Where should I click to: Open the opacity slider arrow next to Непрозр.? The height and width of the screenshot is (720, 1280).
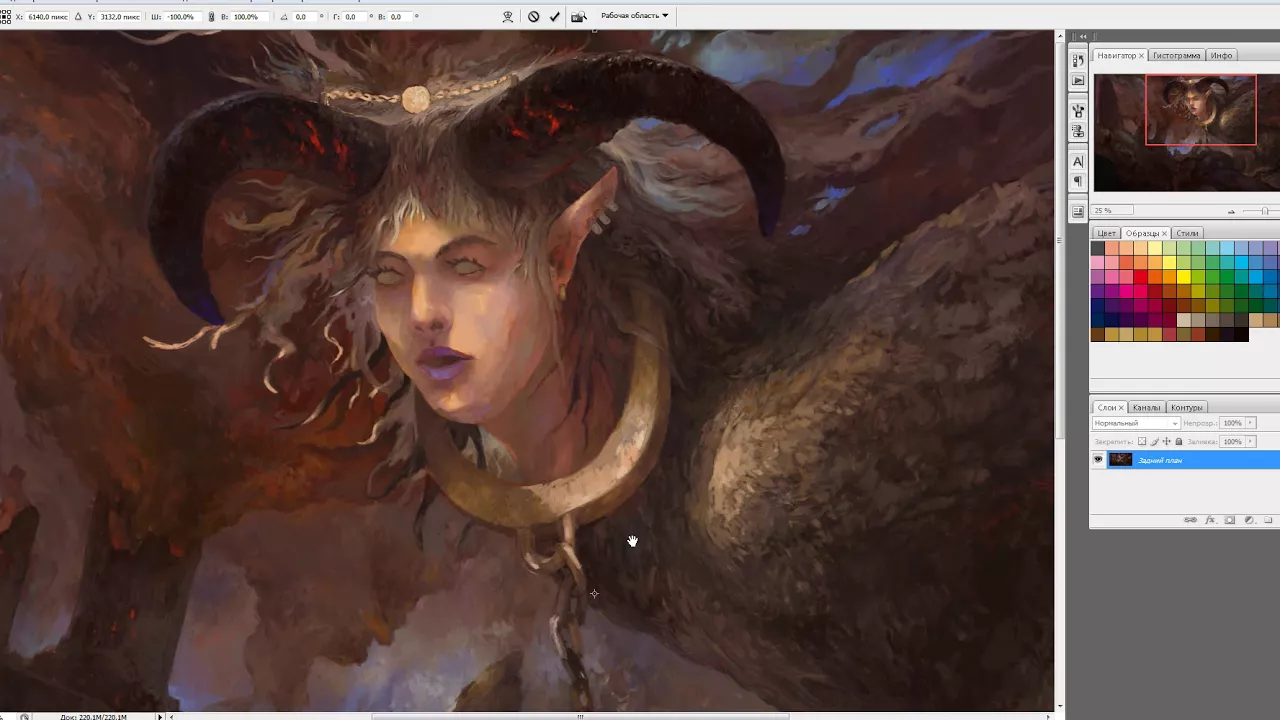[1251, 423]
